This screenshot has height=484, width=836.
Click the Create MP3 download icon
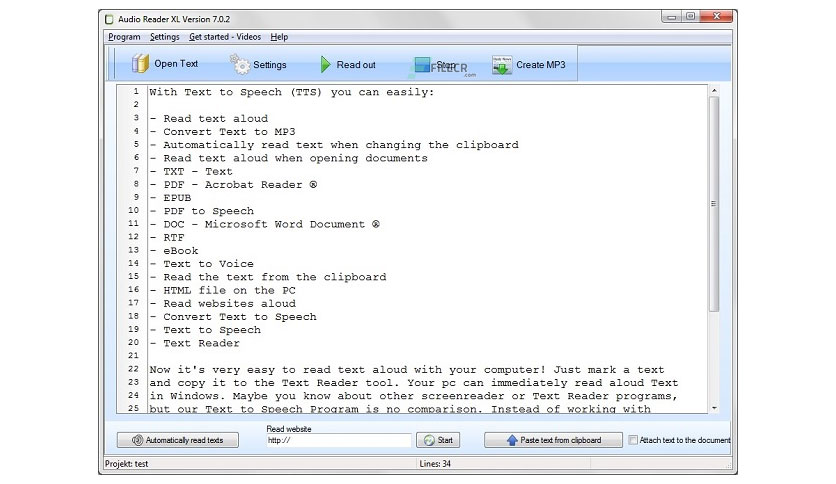click(502, 65)
